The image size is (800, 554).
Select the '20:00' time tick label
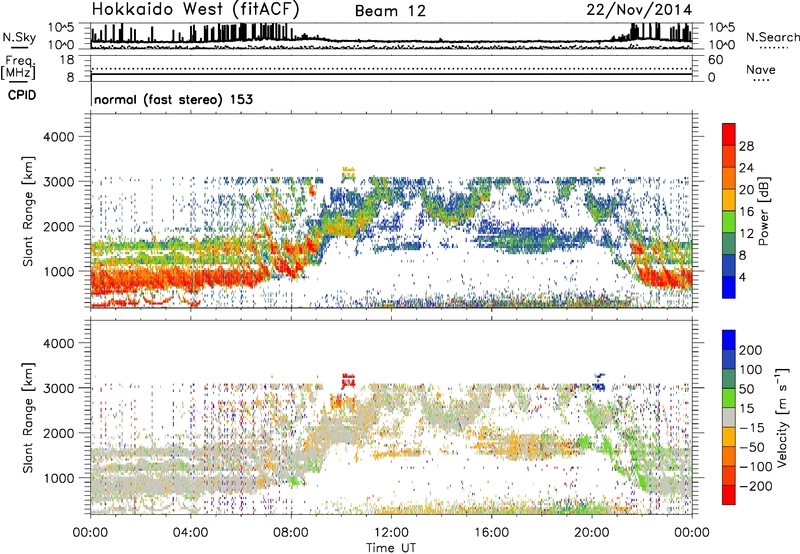[591, 533]
